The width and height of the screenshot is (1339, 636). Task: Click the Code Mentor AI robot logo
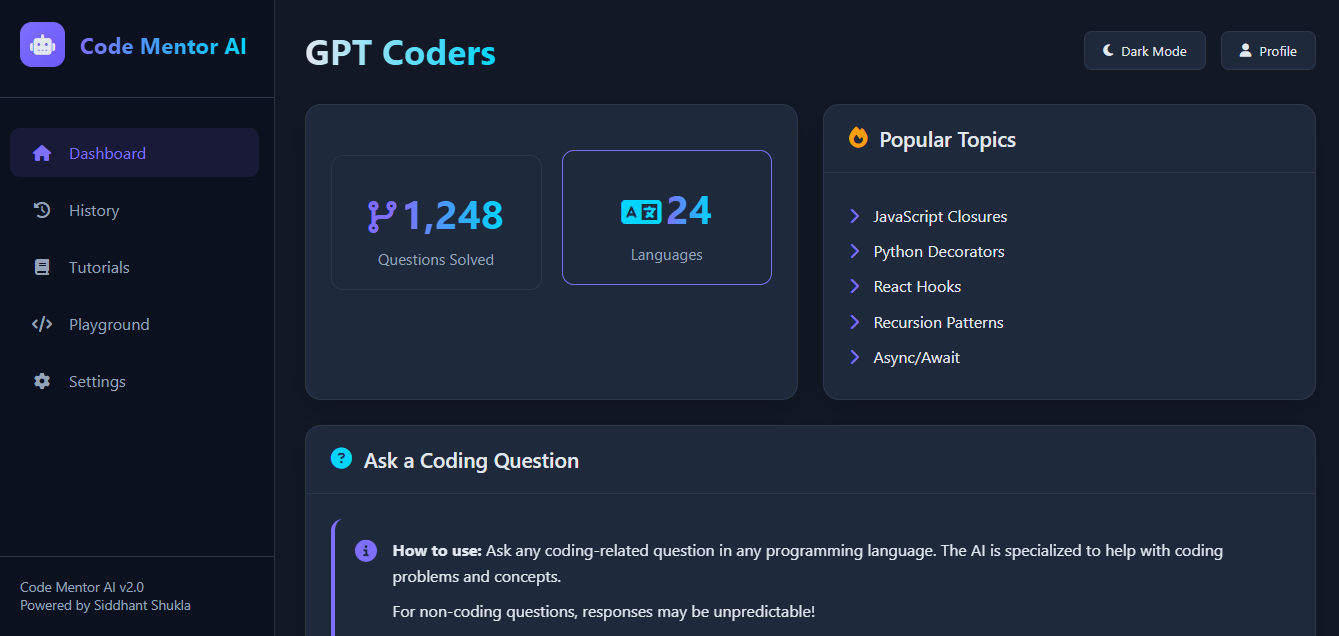pos(42,45)
